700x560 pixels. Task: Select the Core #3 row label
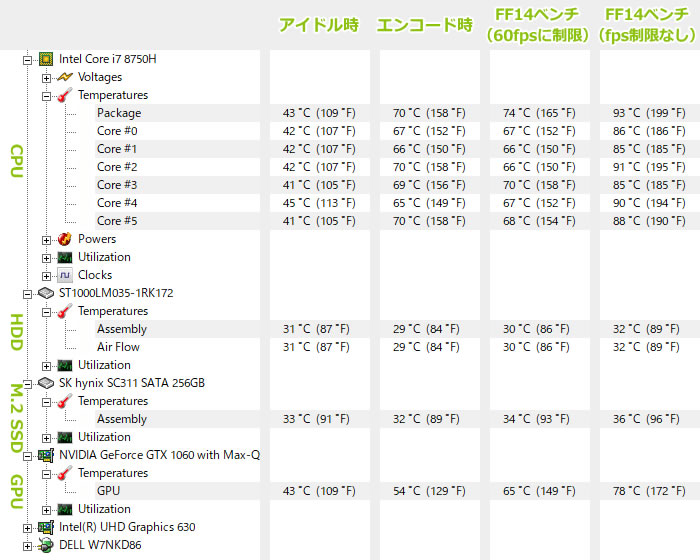pos(117,185)
